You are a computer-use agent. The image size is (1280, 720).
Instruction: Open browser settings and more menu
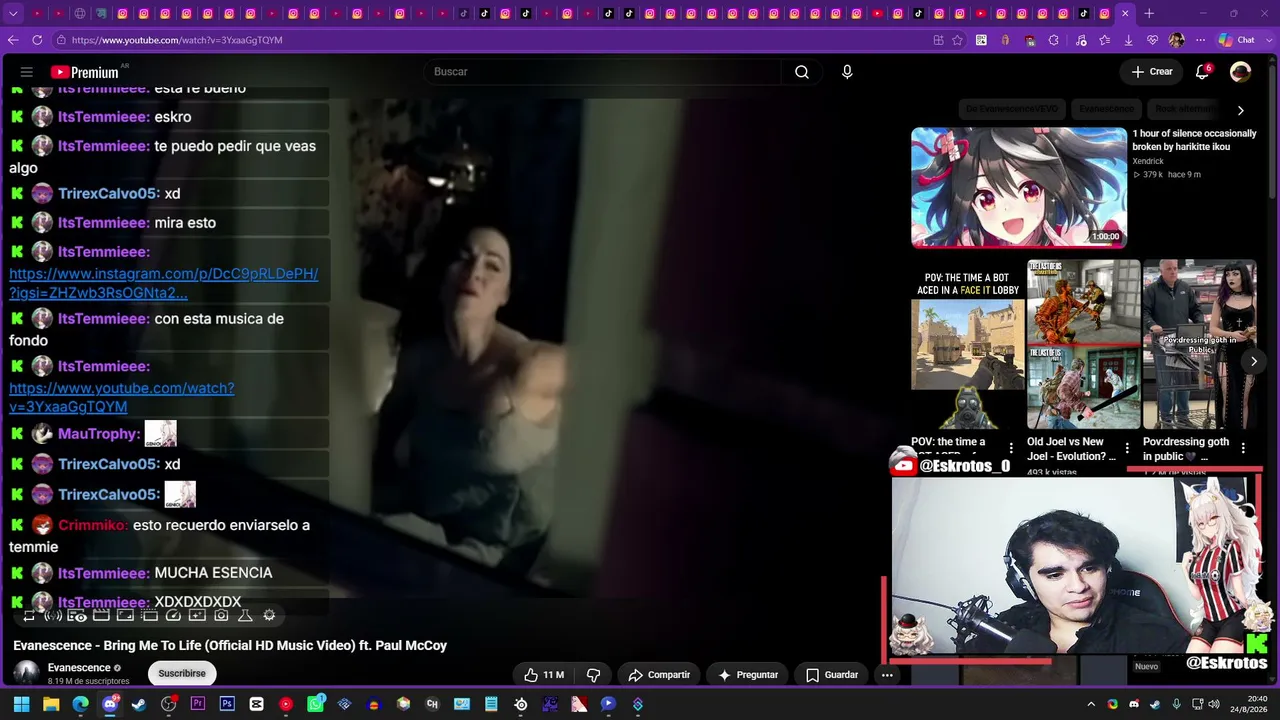1200,40
